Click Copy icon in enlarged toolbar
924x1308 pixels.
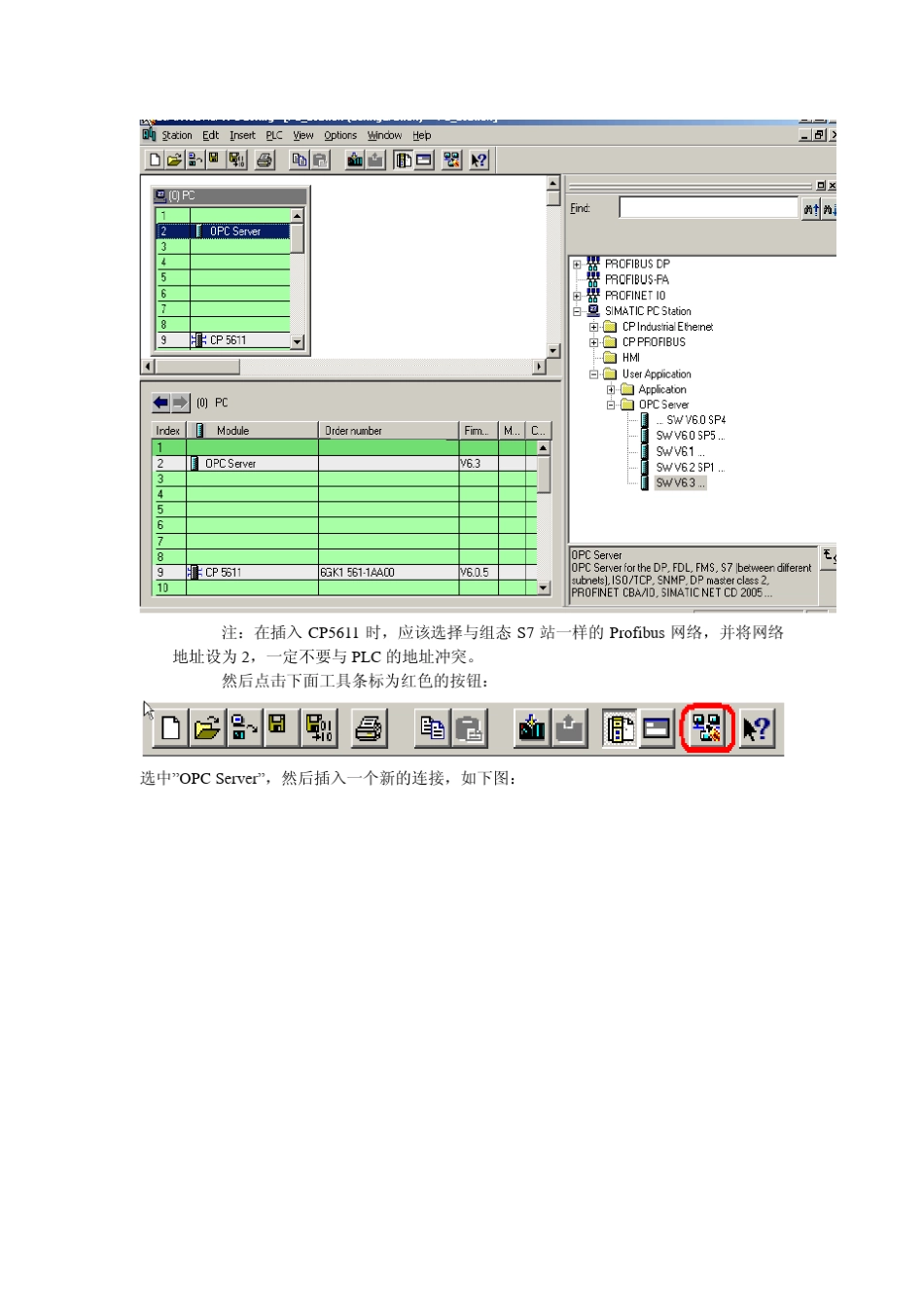tap(432, 727)
